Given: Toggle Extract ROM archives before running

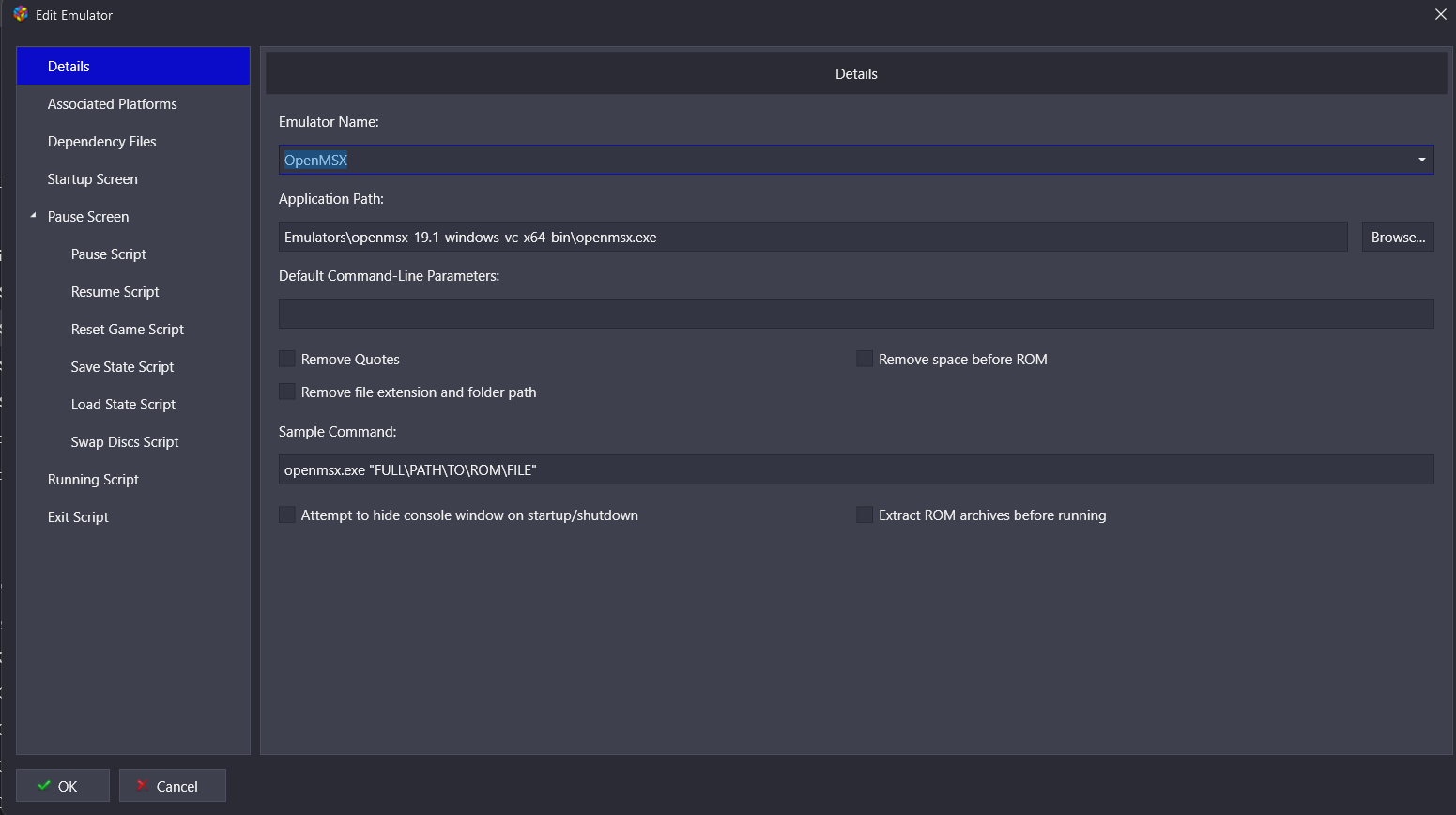Looking at the screenshot, I should pos(865,515).
